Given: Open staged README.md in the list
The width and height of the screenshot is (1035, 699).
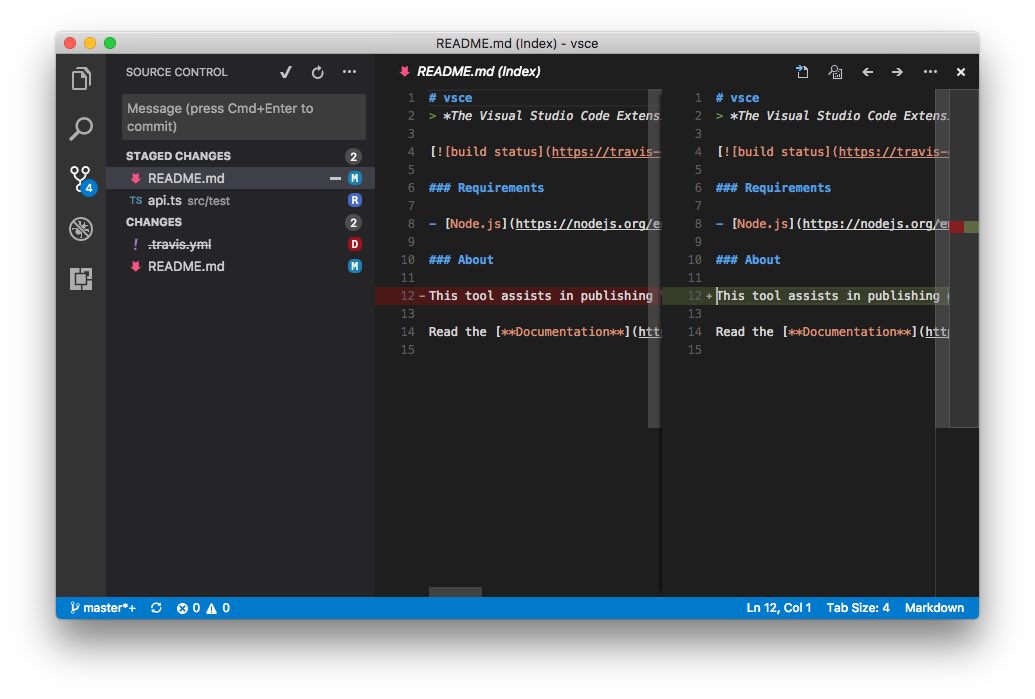Looking at the screenshot, I should click(240, 178).
